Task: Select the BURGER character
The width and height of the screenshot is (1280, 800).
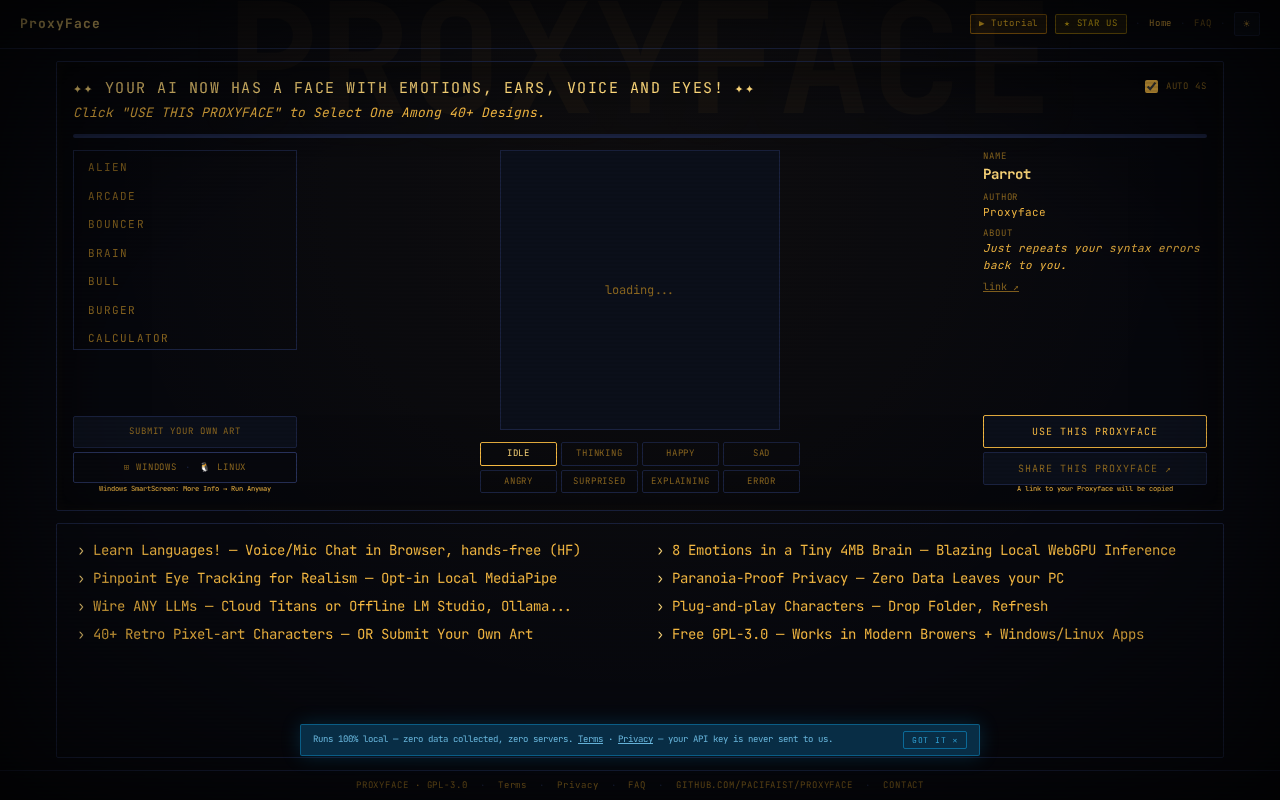Action: pyautogui.click(x=185, y=310)
